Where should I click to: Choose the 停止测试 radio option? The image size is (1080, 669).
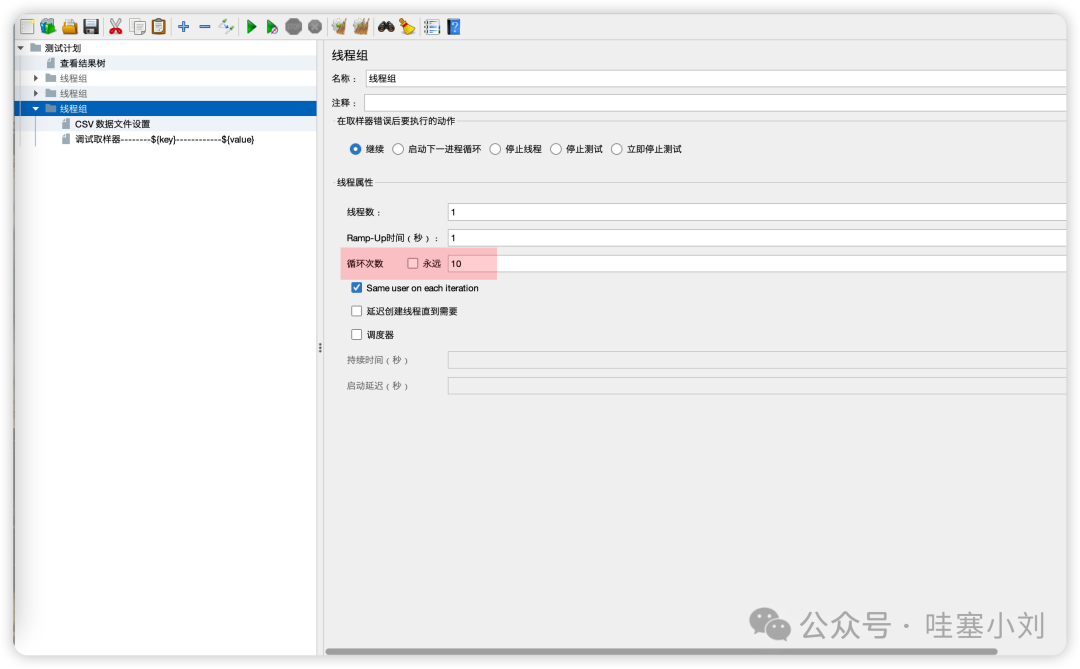(x=556, y=149)
